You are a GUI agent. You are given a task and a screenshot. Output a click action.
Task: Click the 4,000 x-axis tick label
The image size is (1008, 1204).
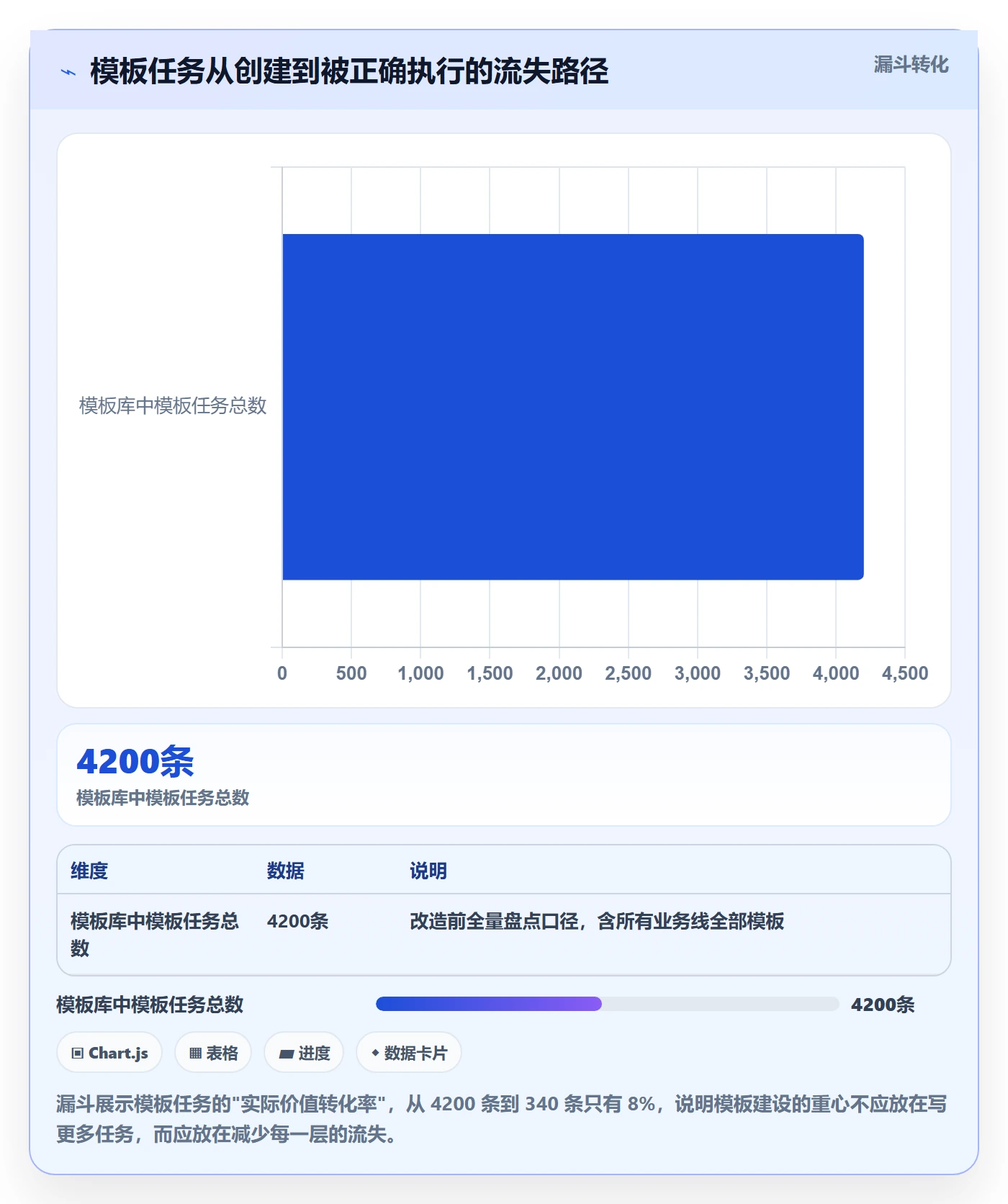click(x=836, y=673)
